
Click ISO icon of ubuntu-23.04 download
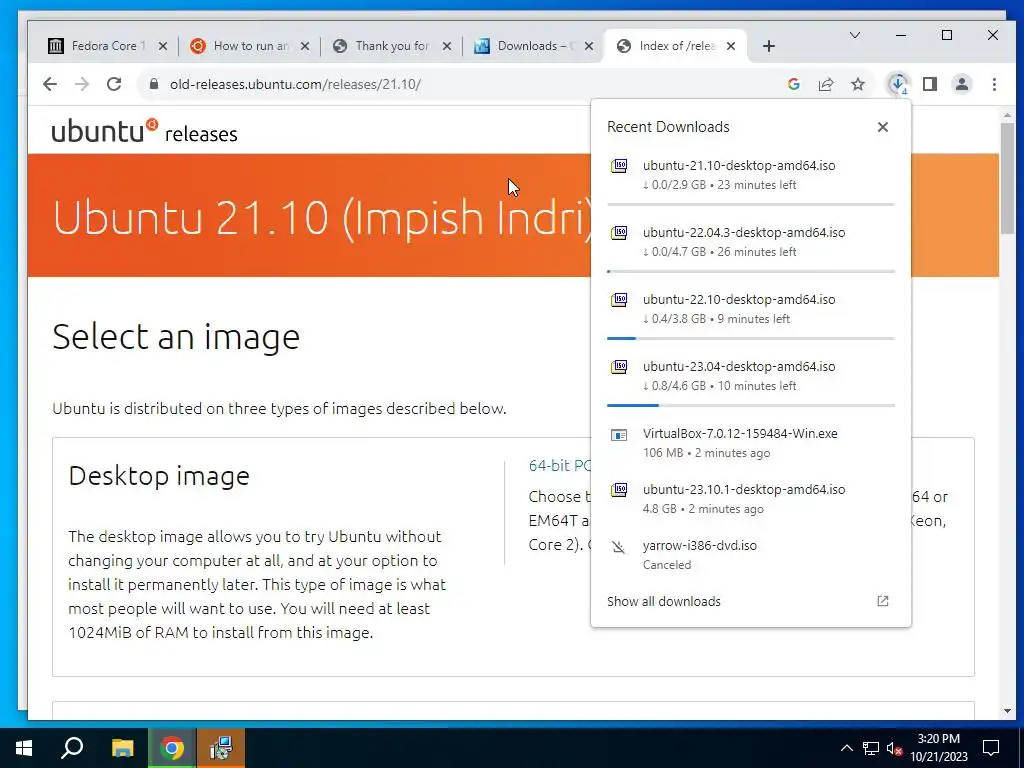619,366
